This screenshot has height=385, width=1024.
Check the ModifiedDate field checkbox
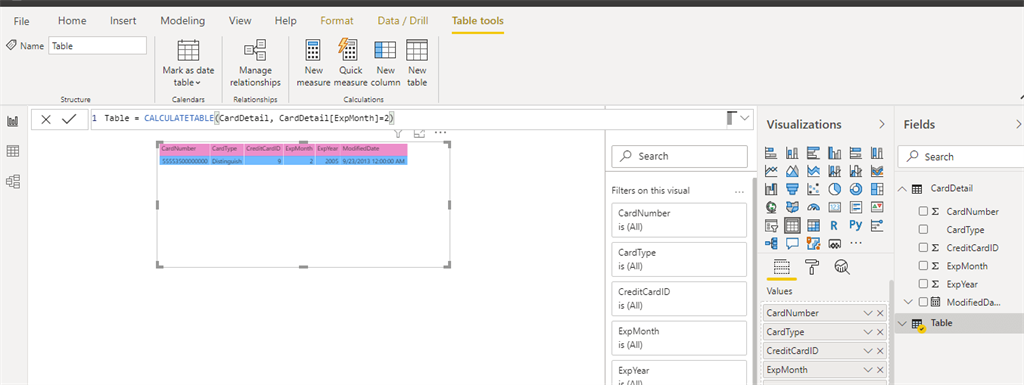click(x=923, y=301)
